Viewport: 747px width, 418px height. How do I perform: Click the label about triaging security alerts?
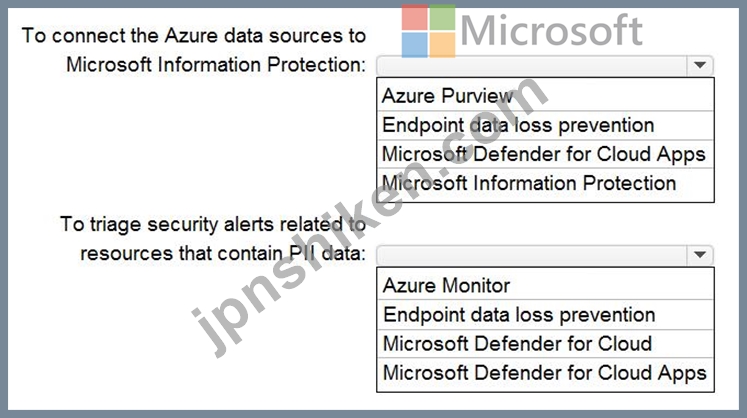(213, 239)
